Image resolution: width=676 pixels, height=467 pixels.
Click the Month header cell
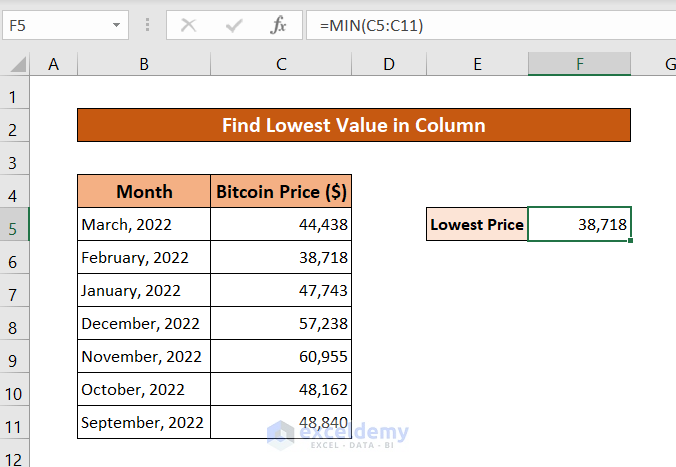click(x=144, y=192)
